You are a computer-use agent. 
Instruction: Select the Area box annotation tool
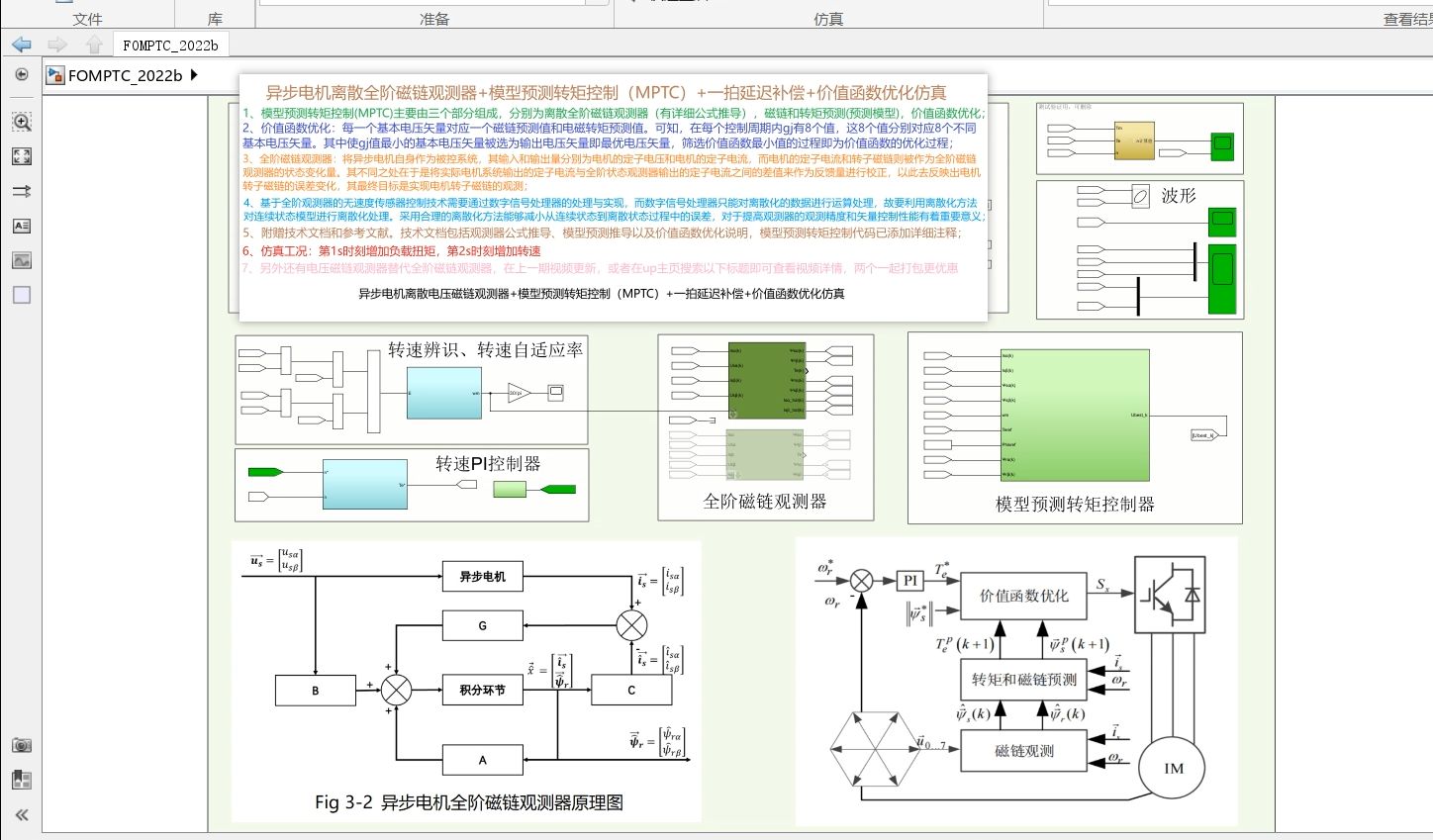(22, 294)
